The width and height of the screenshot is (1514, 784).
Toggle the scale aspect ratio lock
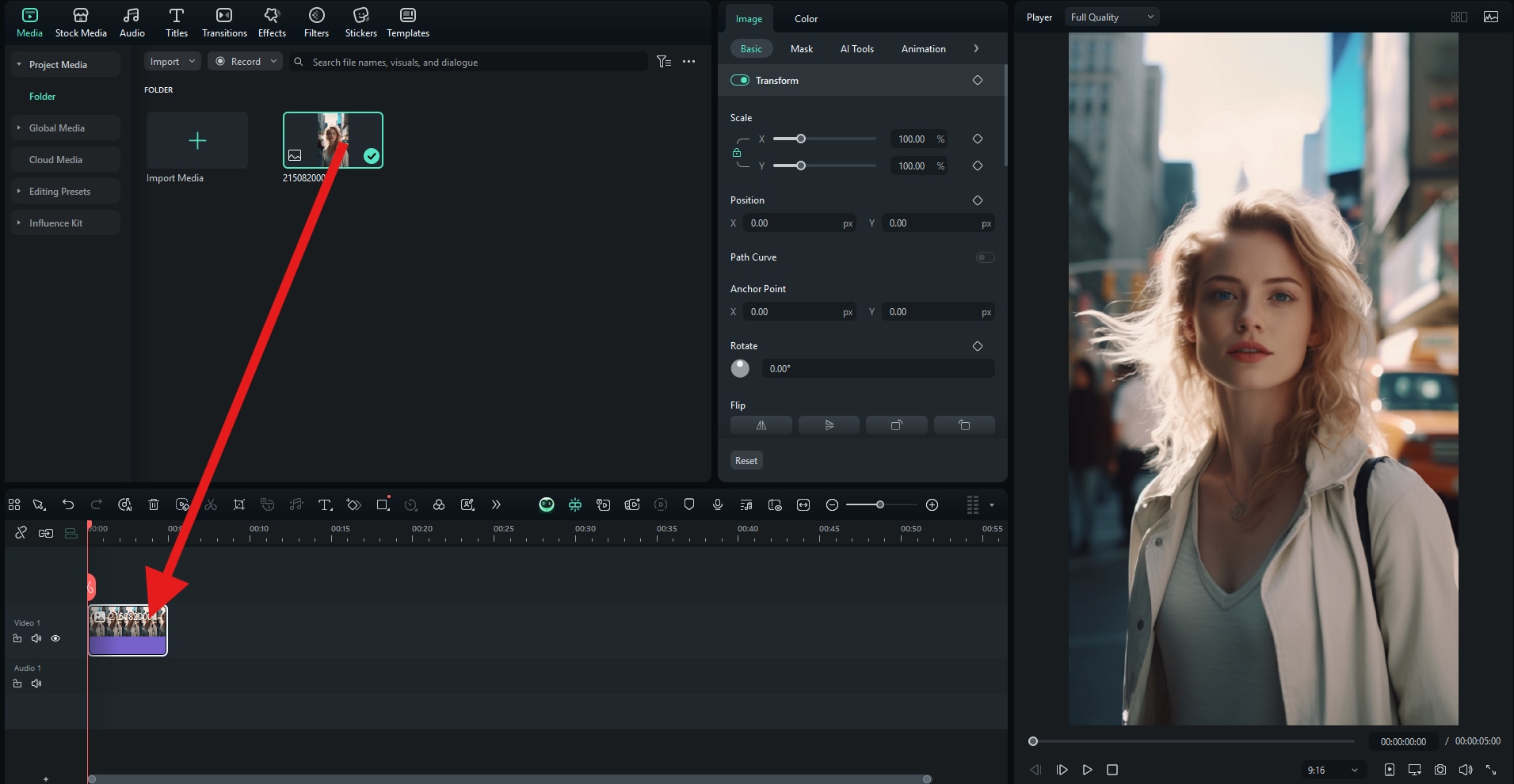click(737, 152)
